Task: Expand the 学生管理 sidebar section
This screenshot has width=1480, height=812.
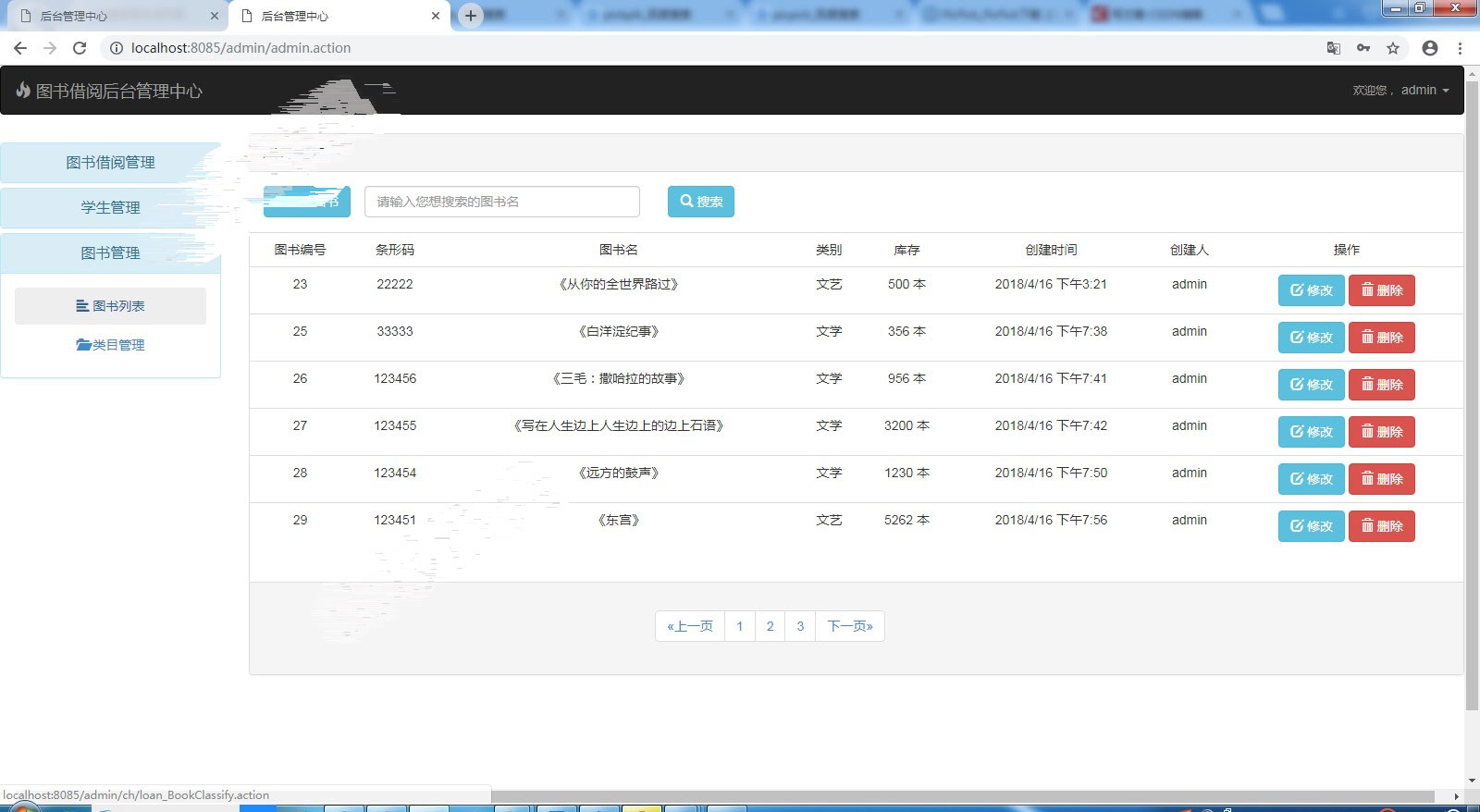Action: pos(110,207)
